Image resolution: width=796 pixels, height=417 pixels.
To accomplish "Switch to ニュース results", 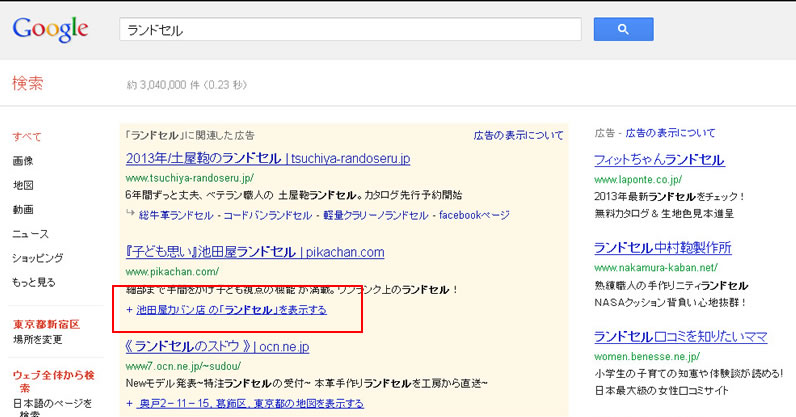I will [30, 234].
